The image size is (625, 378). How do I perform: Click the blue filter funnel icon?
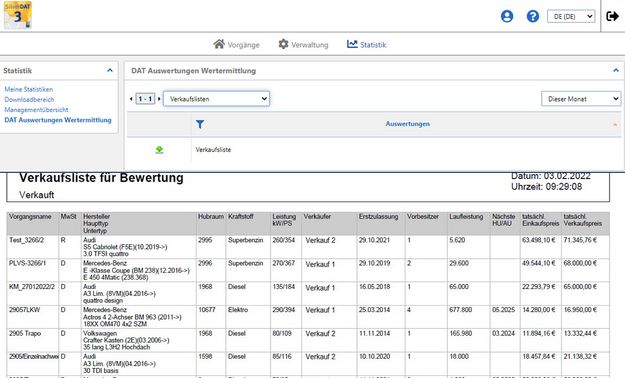click(x=200, y=124)
